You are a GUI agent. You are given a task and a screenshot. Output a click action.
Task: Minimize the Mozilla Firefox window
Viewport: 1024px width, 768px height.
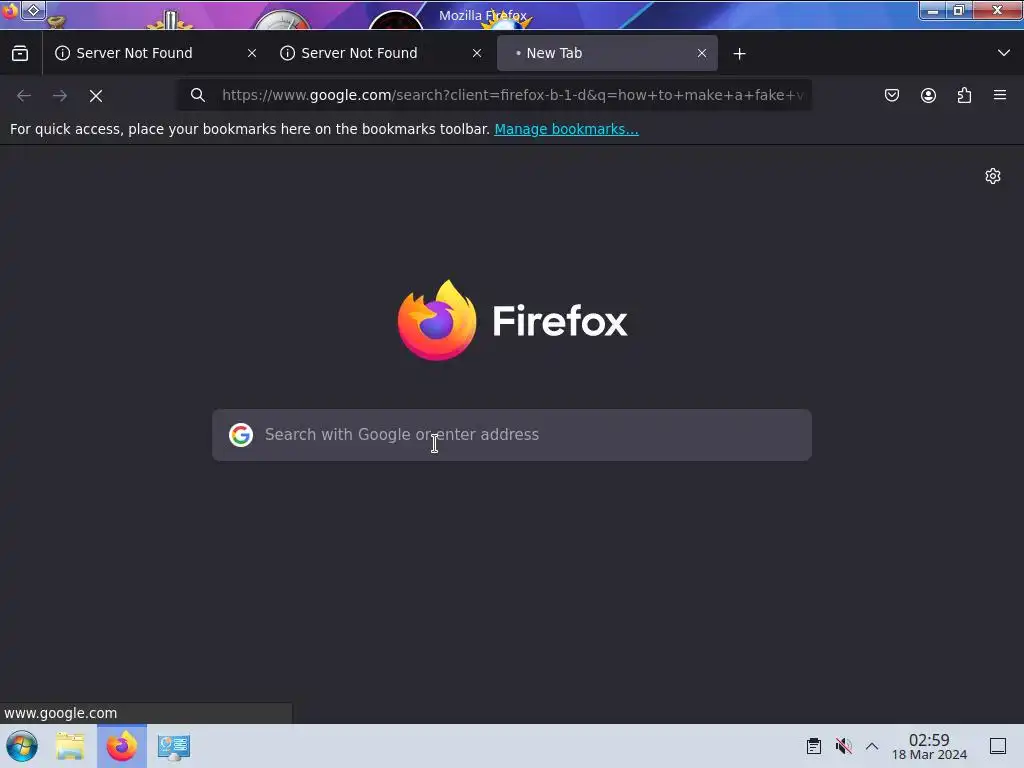(933, 10)
